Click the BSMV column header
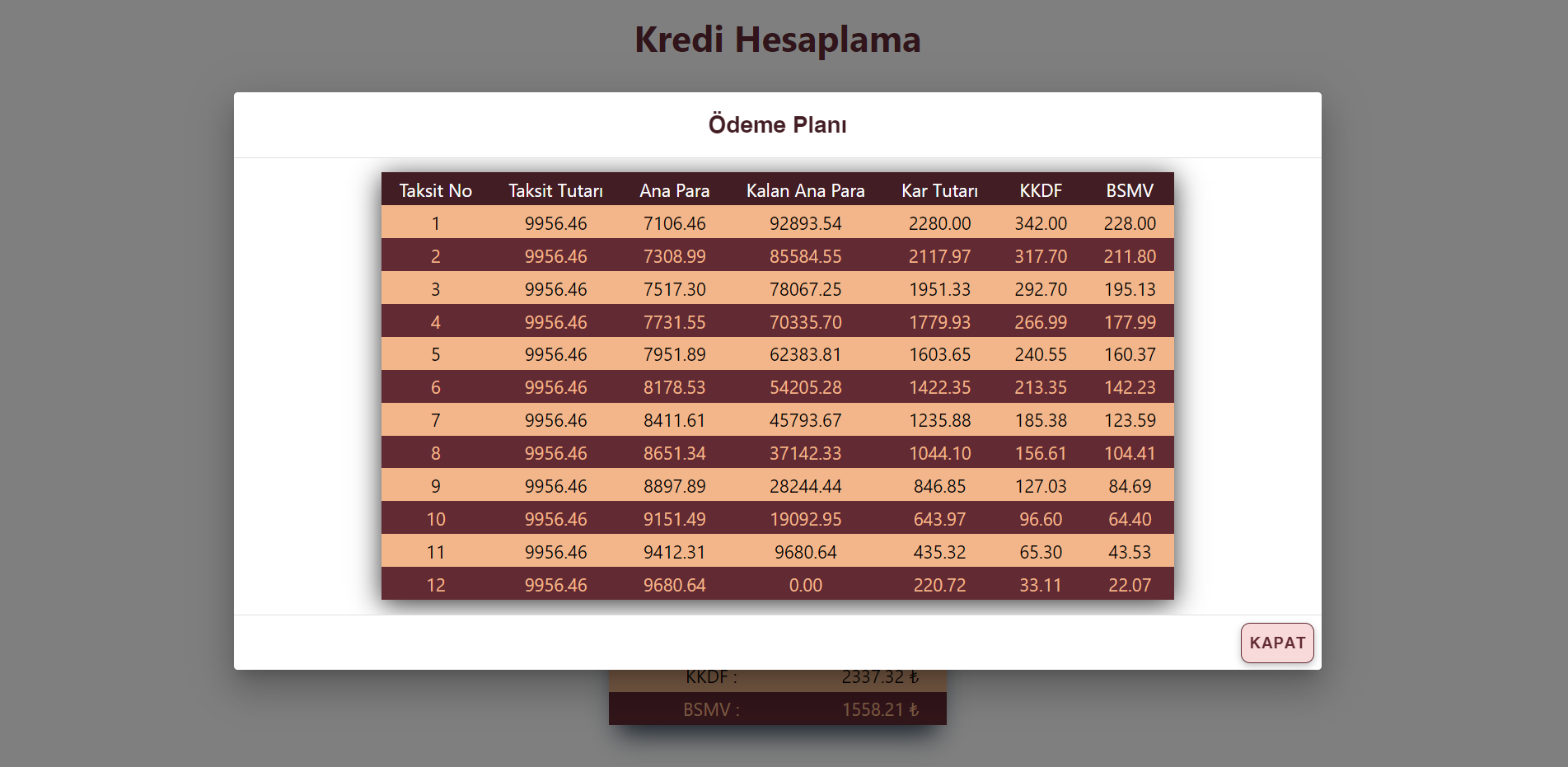 (x=1130, y=189)
